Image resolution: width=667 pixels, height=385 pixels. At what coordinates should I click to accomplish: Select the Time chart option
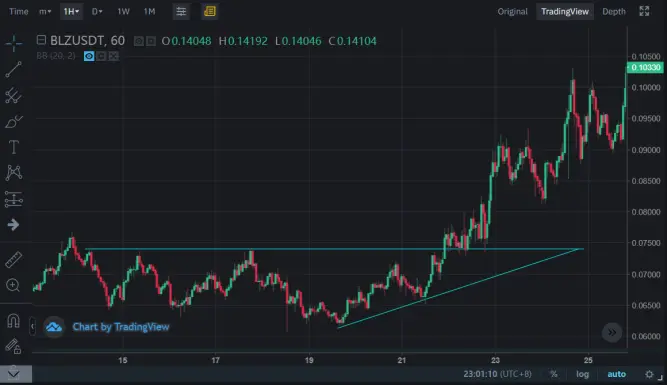19,11
